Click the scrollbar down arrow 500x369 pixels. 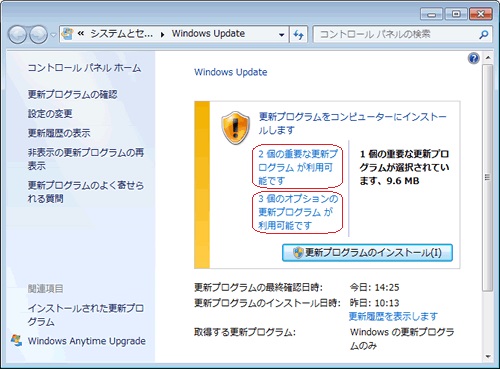click(x=488, y=357)
